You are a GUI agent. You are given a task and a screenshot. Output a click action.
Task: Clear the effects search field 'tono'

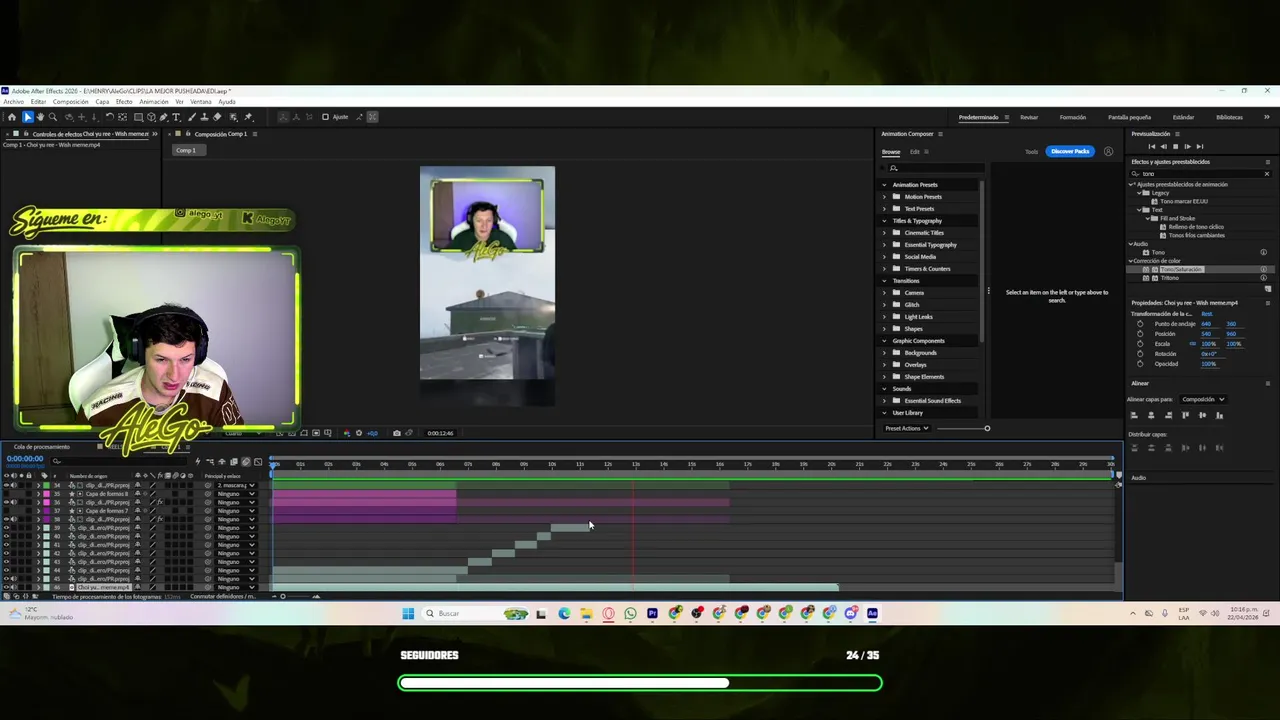1267,174
